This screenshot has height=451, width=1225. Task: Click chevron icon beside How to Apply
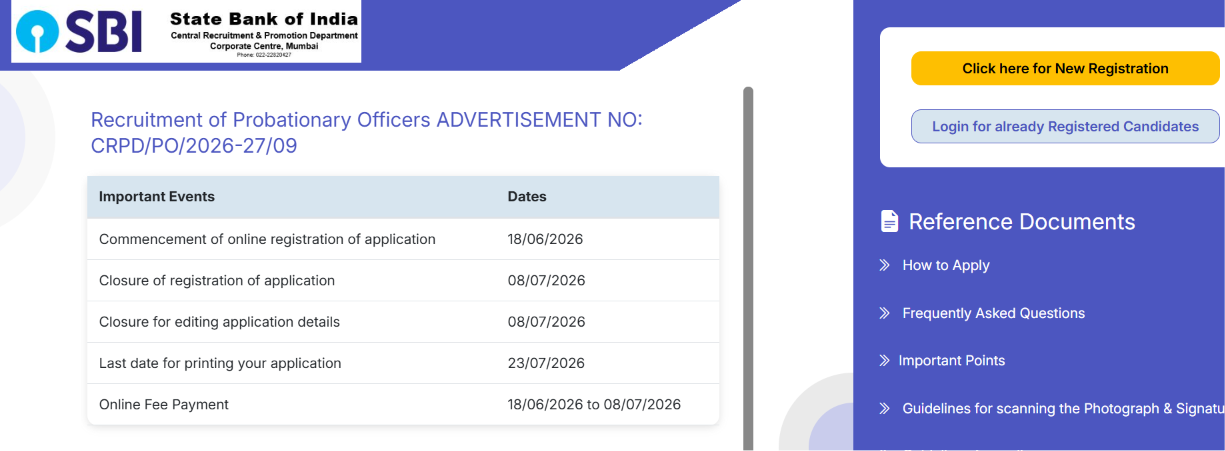click(x=884, y=265)
